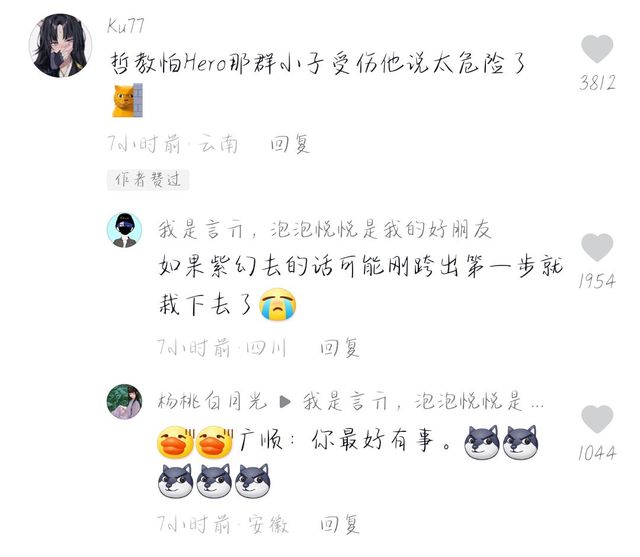Image resolution: width=640 pixels, height=557 pixels.
Task: Like Ku77's comment with the heart icon
Action: click(597, 49)
